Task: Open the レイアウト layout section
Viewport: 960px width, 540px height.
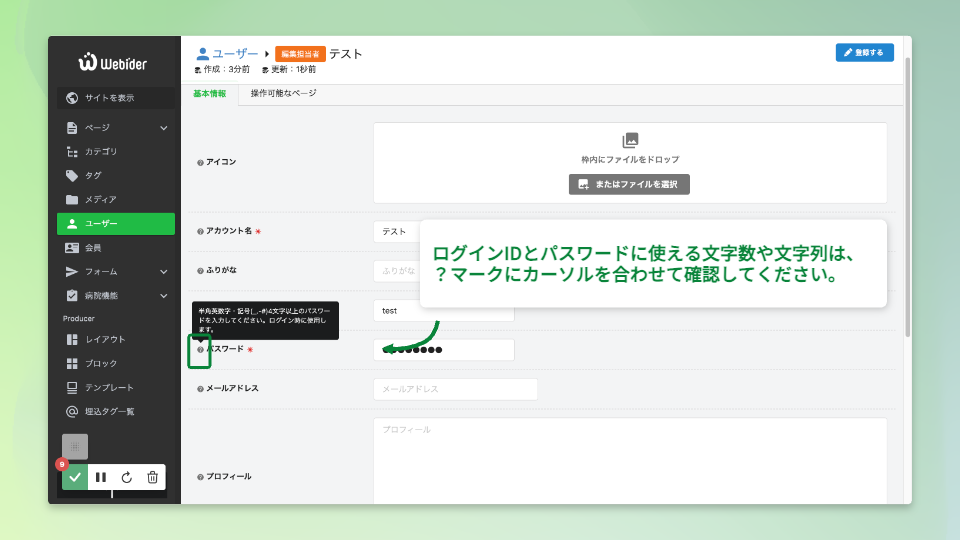Action: tap(105, 339)
